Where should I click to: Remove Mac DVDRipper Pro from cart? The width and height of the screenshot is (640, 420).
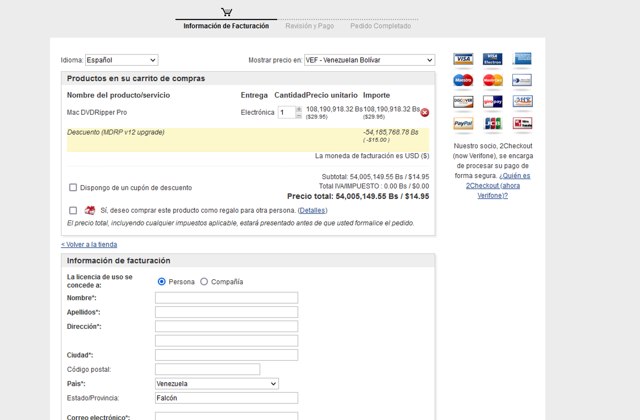point(425,113)
